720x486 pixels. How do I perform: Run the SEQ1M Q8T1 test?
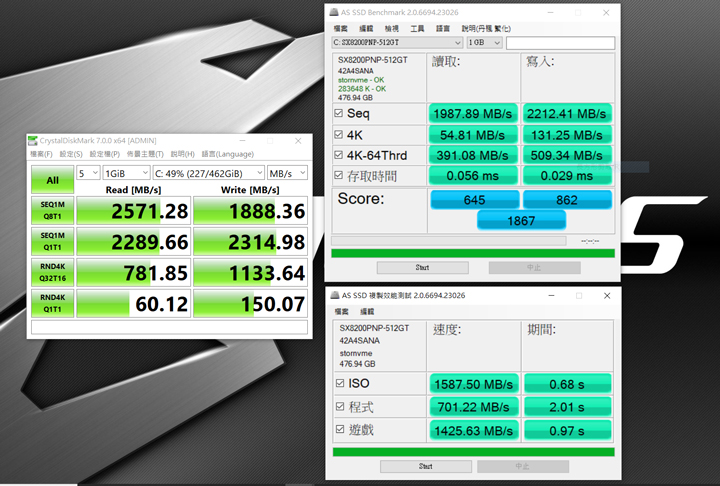click(x=52, y=210)
